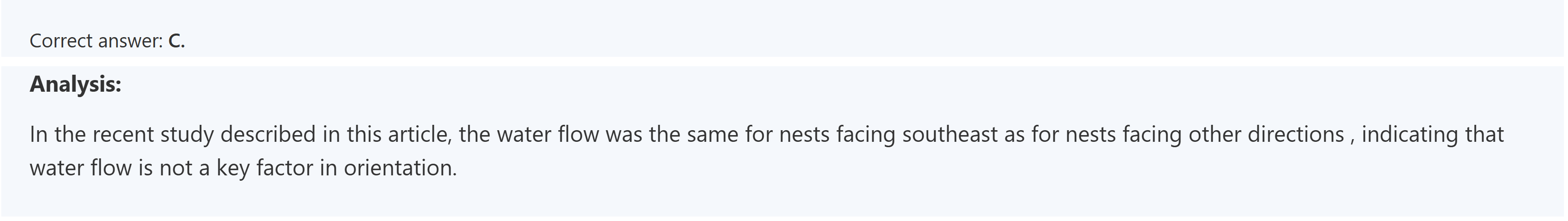Click "water flow" starting the second line
The height and width of the screenshot is (221, 1568).
click(80, 168)
